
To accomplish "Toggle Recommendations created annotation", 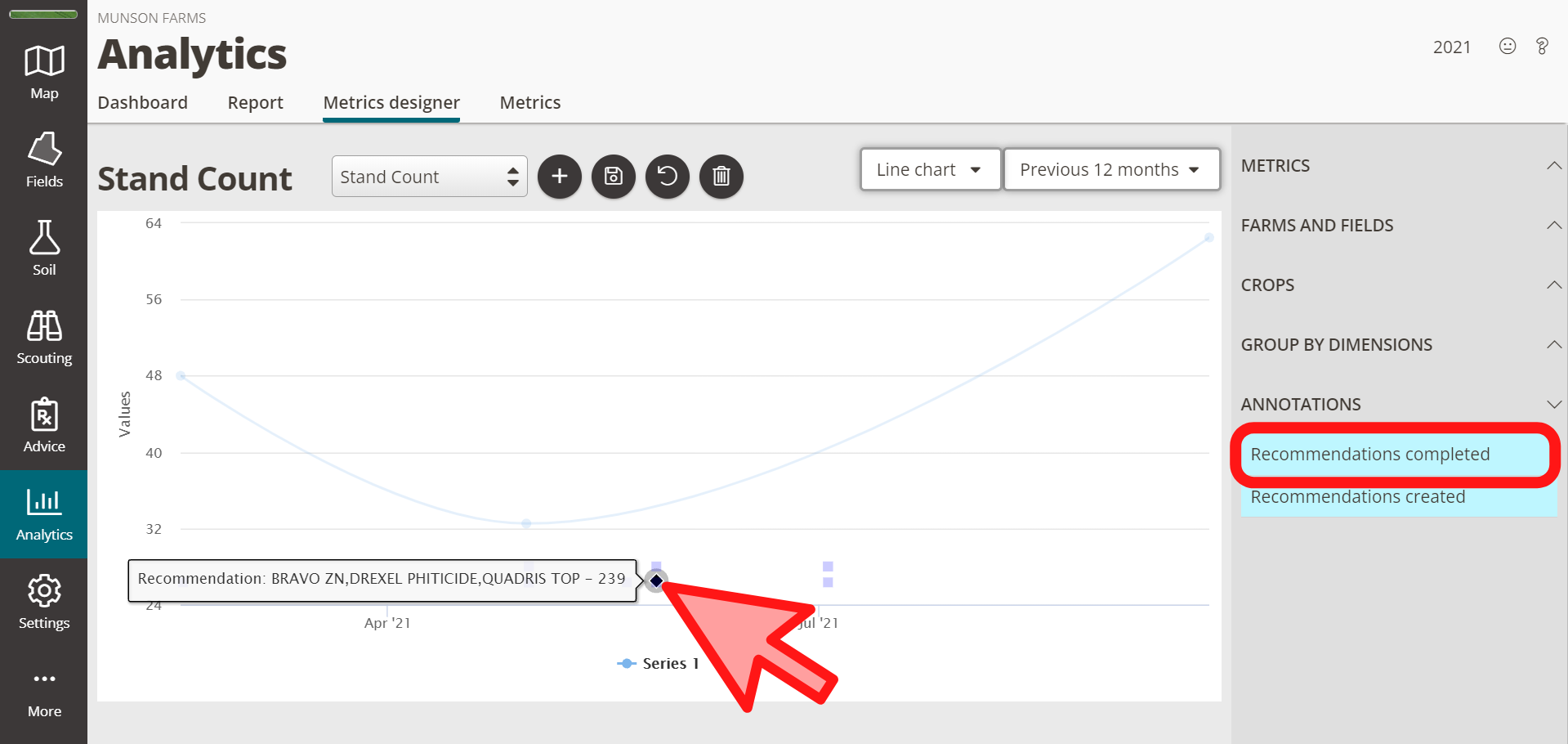I will [1398, 497].
